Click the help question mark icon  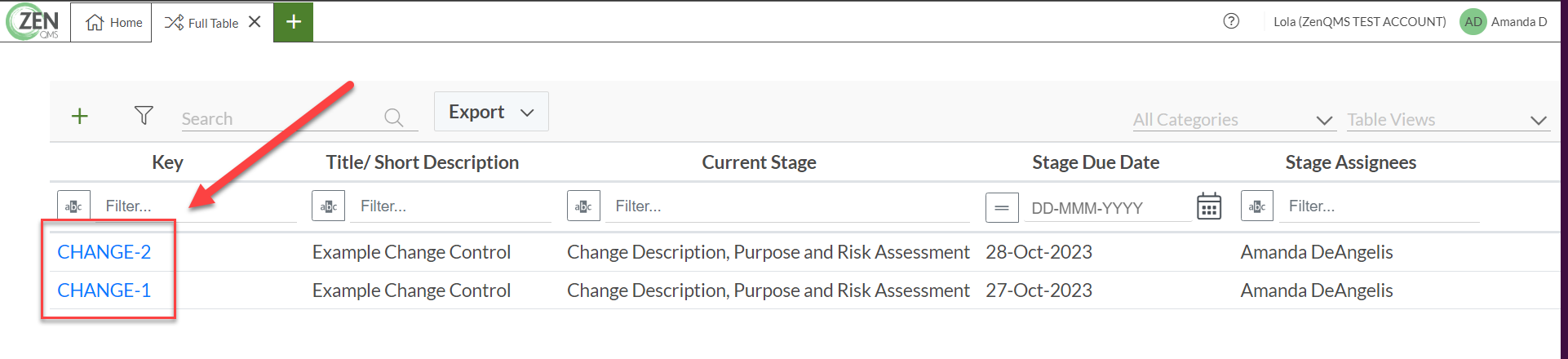(1231, 21)
